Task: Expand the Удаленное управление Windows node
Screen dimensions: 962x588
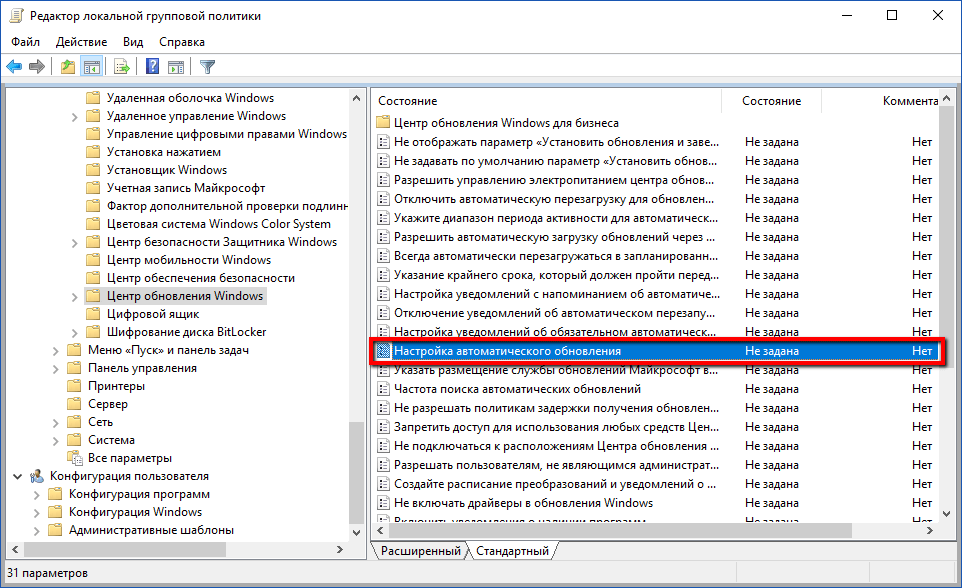Action: tap(74, 117)
